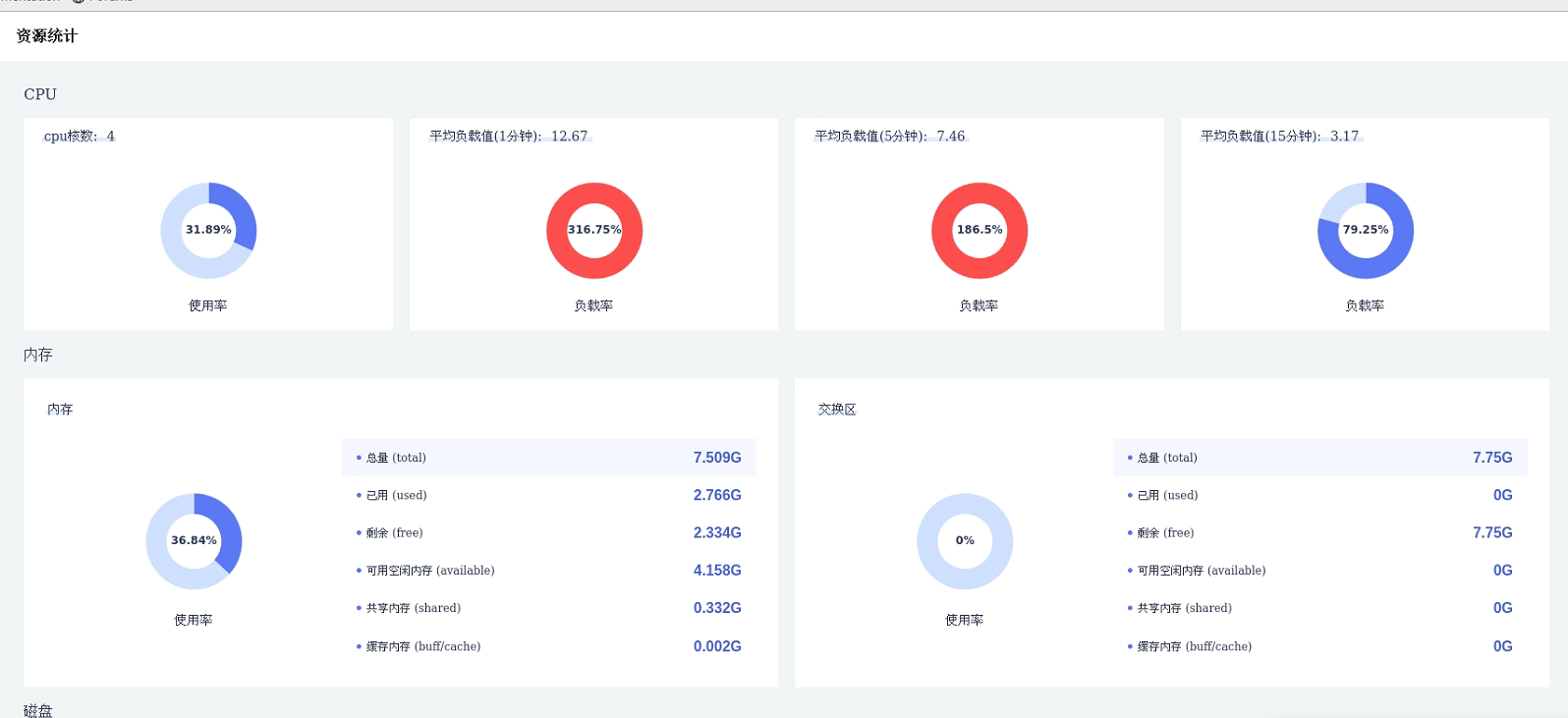Select swap row 已用 (used)
This screenshot has width=1568, height=718.
click(x=1320, y=495)
